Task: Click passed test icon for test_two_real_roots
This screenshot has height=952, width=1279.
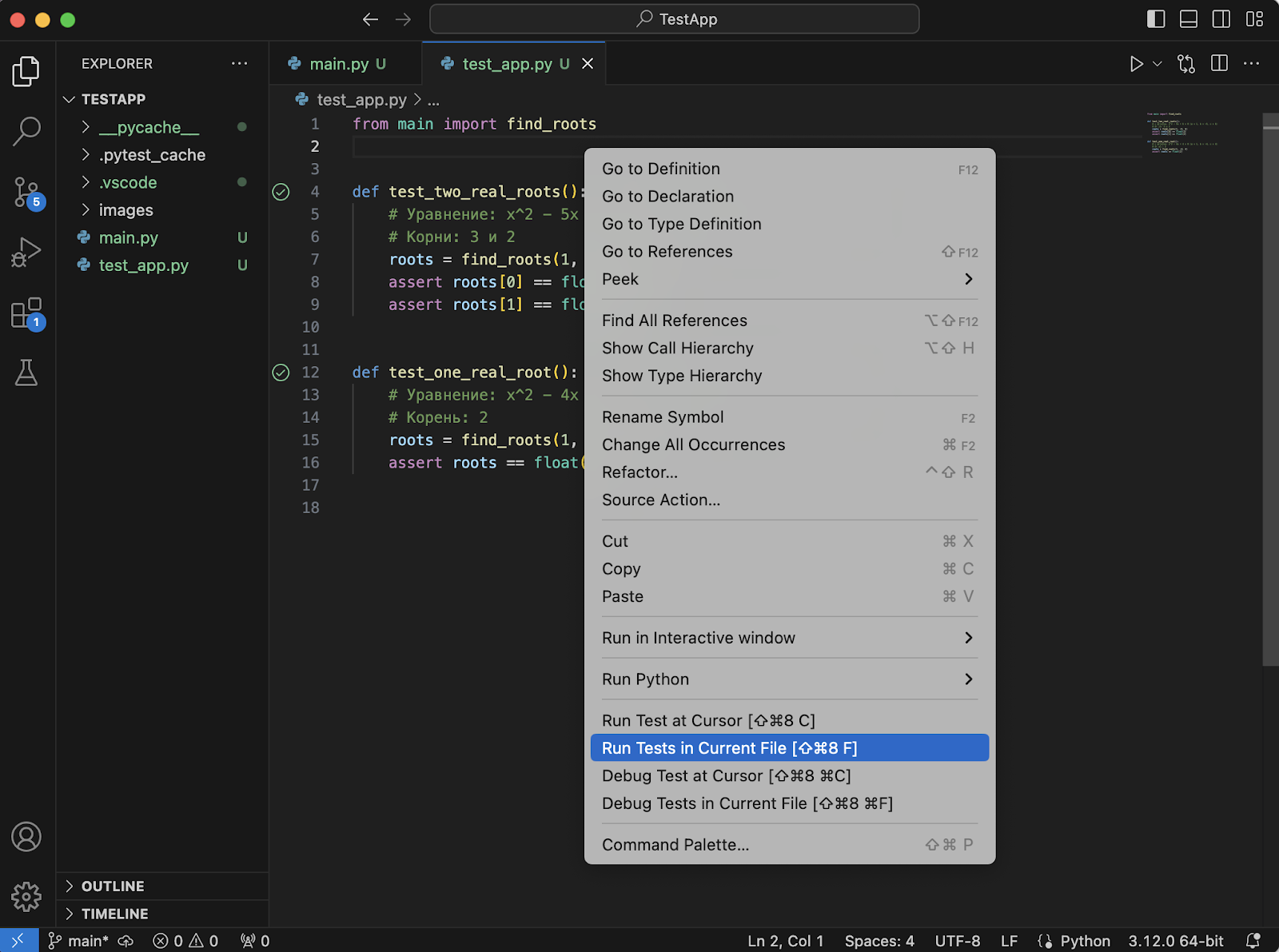Action: pyautogui.click(x=281, y=192)
